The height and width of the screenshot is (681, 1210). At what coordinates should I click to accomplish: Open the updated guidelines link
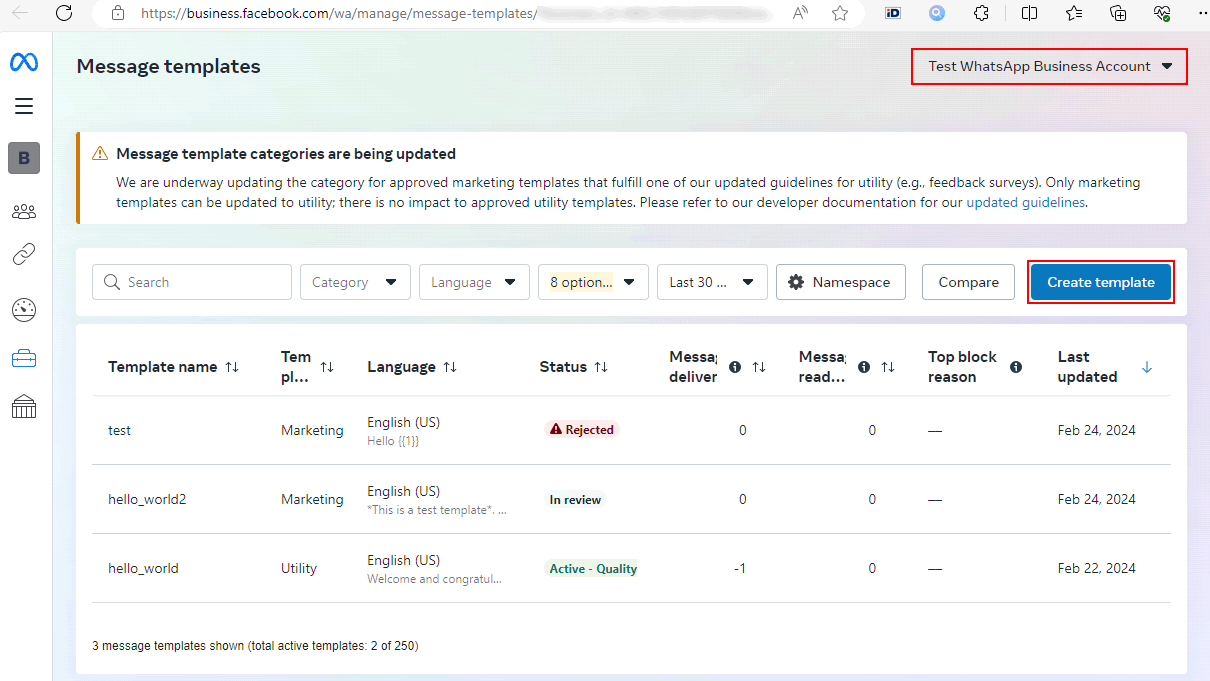(x=1025, y=202)
